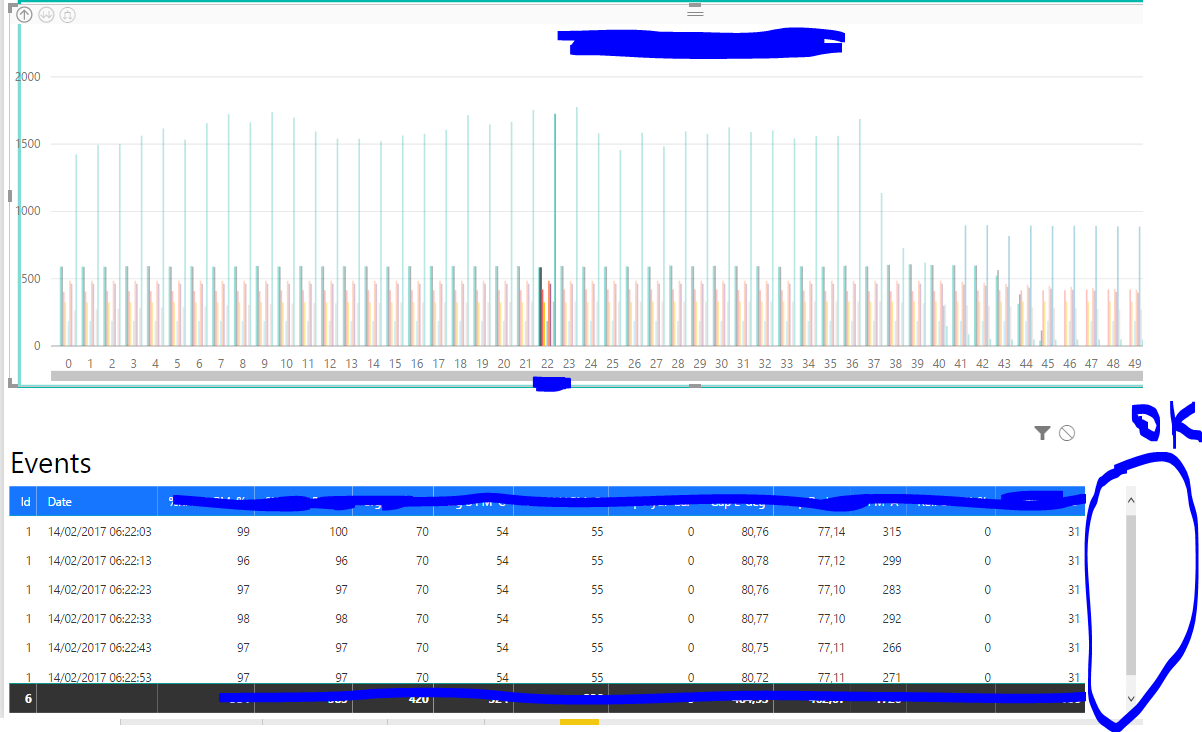Click the Events table scroll-down arrow
Image resolution: width=1202 pixels, height=732 pixels.
click(x=1131, y=699)
